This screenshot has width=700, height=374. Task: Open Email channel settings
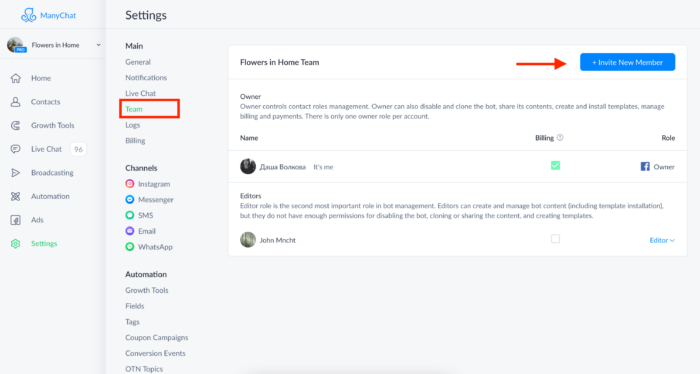147,231
